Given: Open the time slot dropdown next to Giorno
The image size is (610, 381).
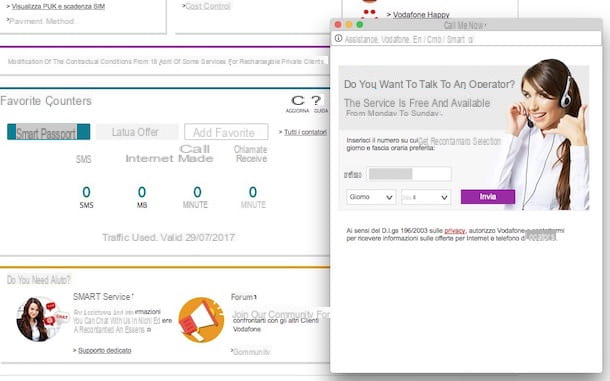Looking at the screenshot, I should point(426,197).
